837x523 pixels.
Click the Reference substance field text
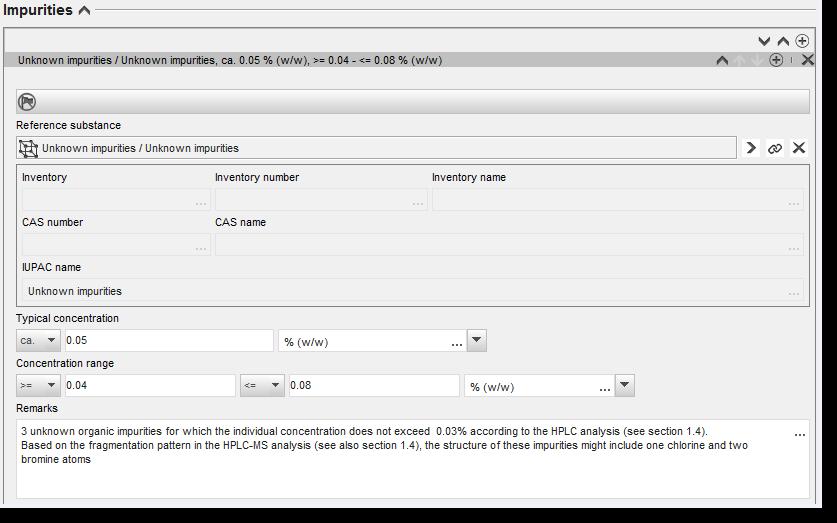140,148
